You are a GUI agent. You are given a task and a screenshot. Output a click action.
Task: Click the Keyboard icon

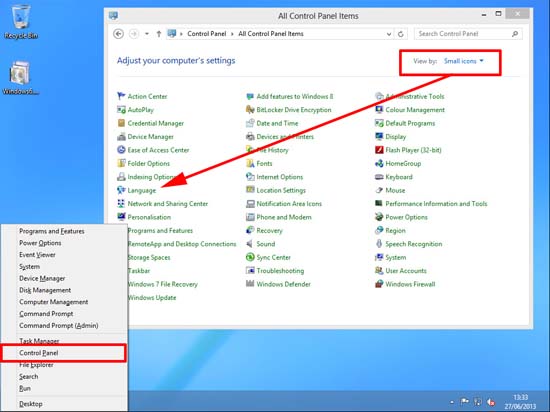point(379,177)
